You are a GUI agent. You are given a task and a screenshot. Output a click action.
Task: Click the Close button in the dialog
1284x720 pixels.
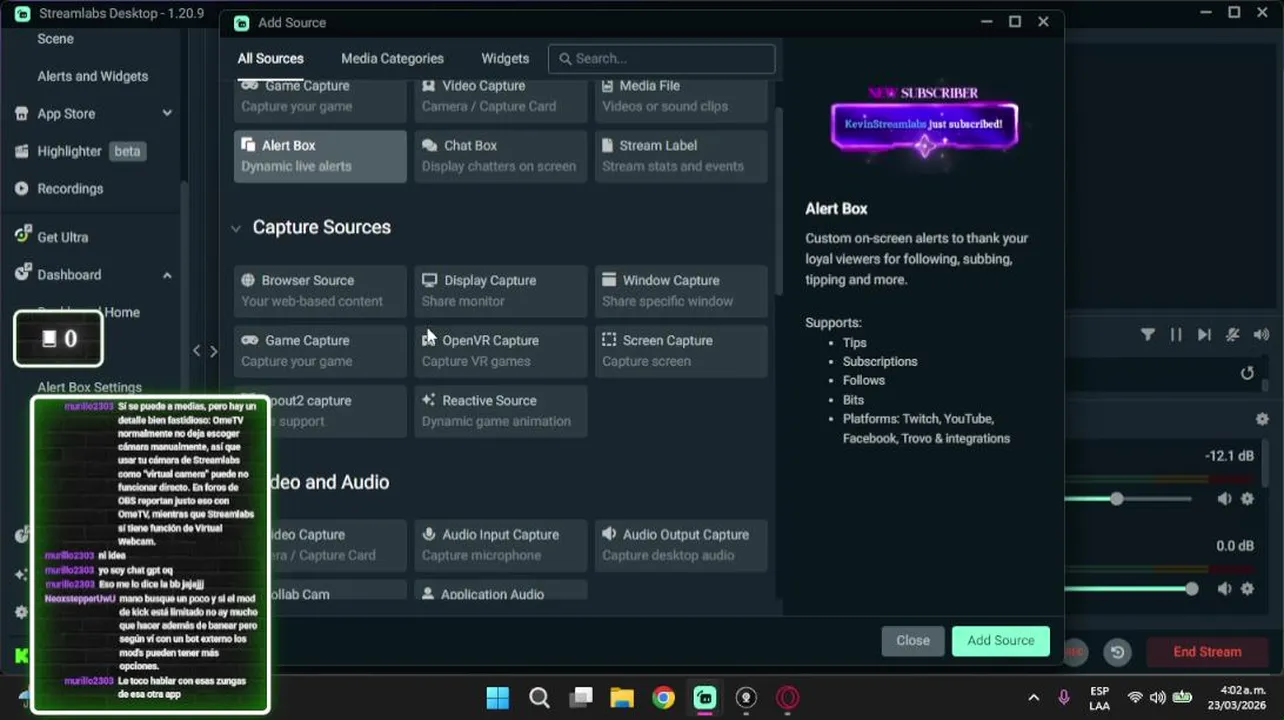click(913, 641)
